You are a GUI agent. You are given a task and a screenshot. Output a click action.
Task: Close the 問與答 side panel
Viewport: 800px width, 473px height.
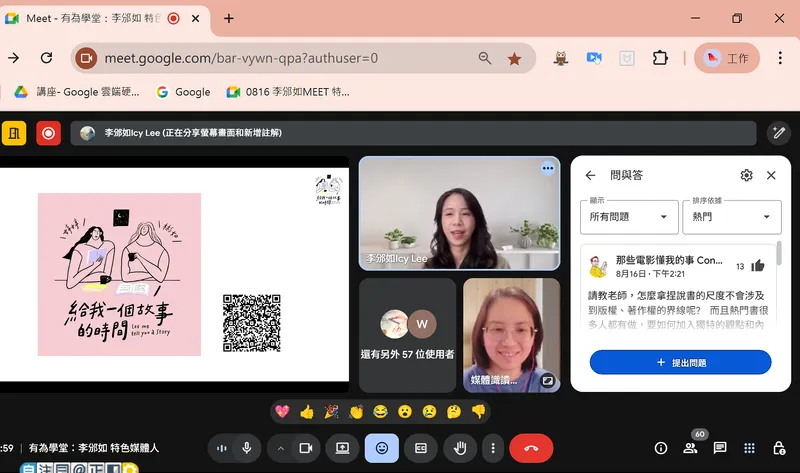click(x=771, y=176)
